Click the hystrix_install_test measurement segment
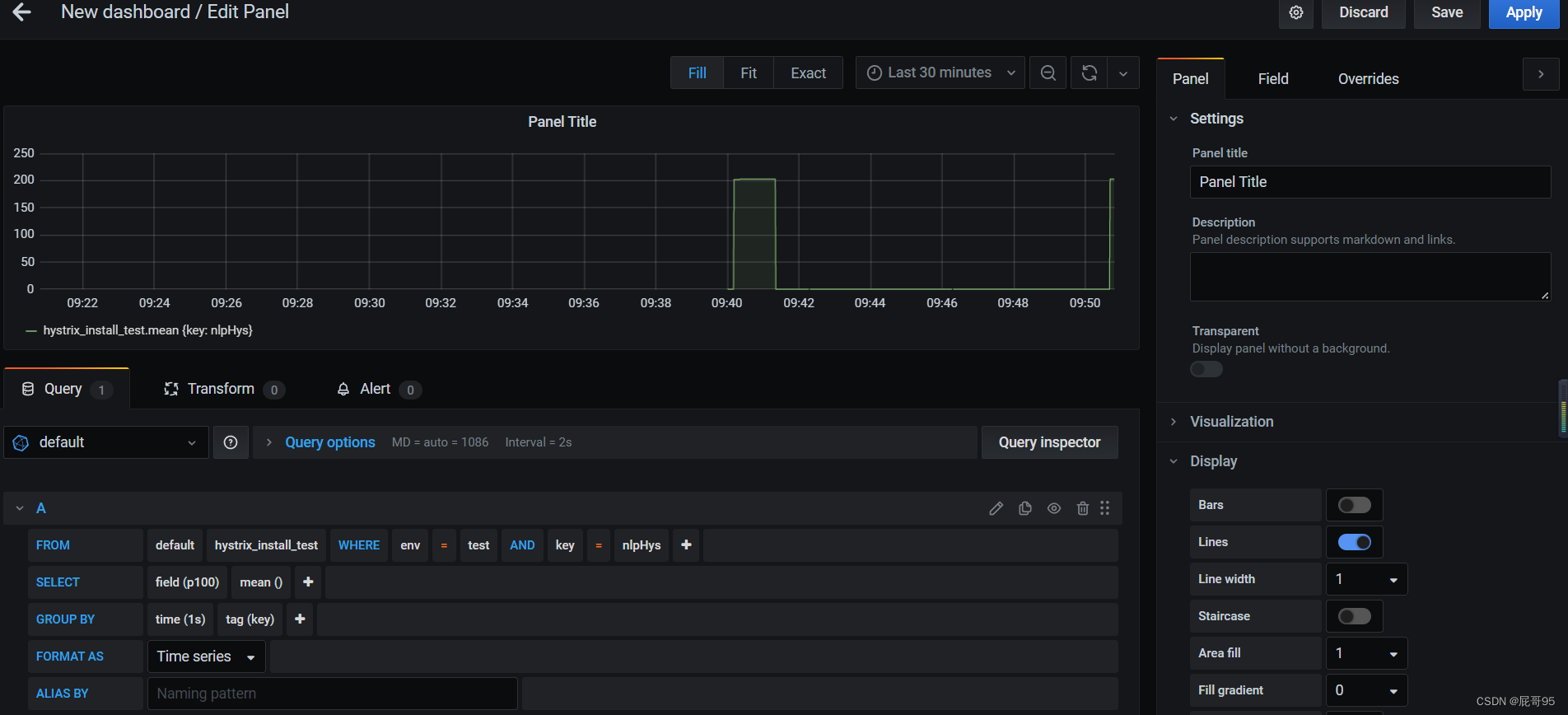Image resolution: width=1568 pixels, height=715 pixels. (x=266, y=545)
